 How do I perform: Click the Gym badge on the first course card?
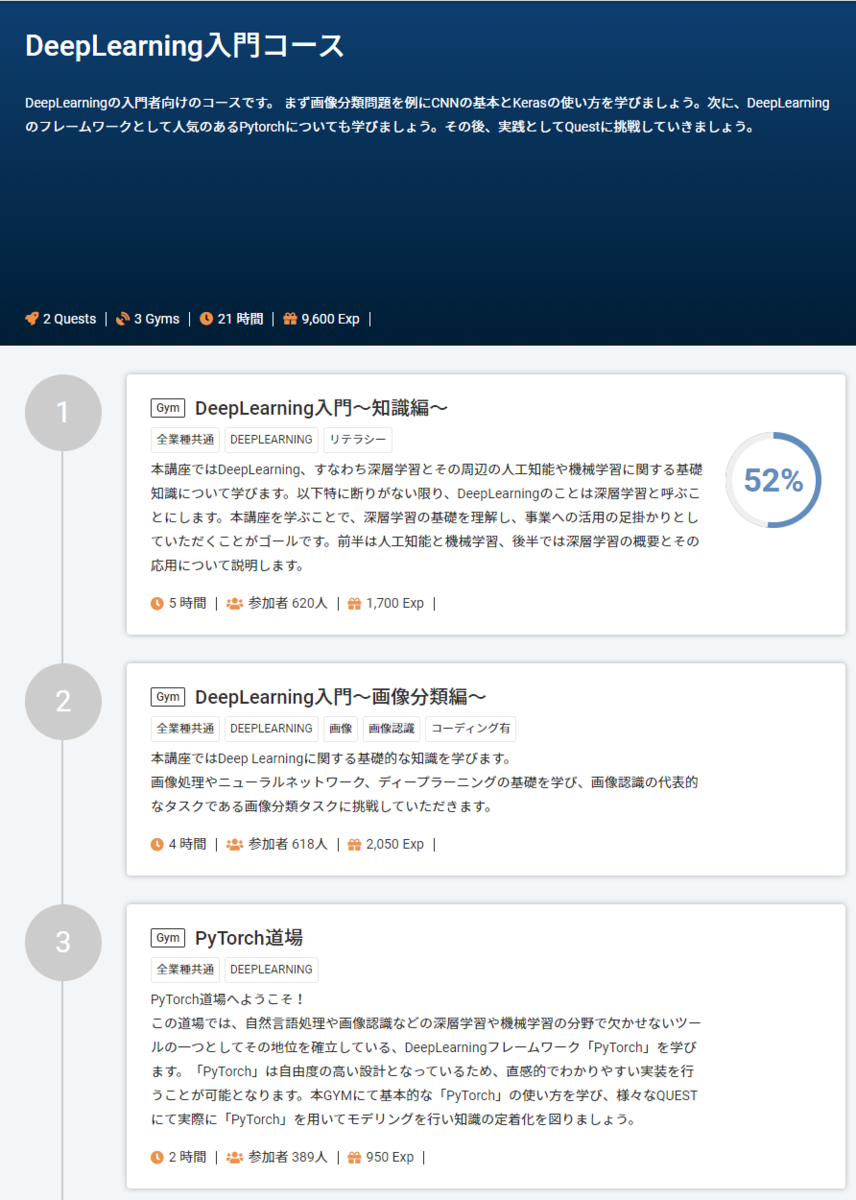166,407
